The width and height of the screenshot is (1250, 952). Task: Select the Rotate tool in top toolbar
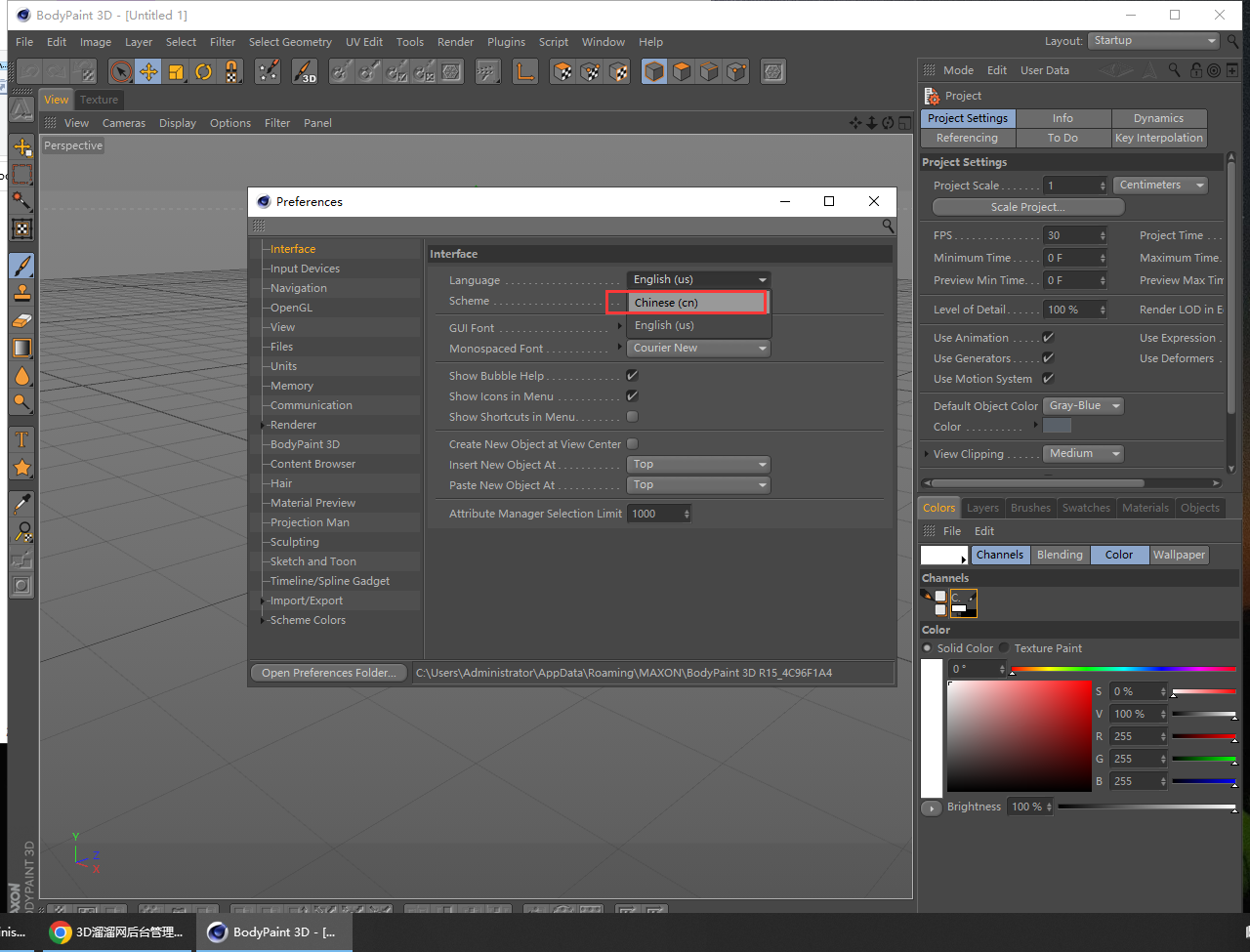pyautogui.click(x=203, y=71)
